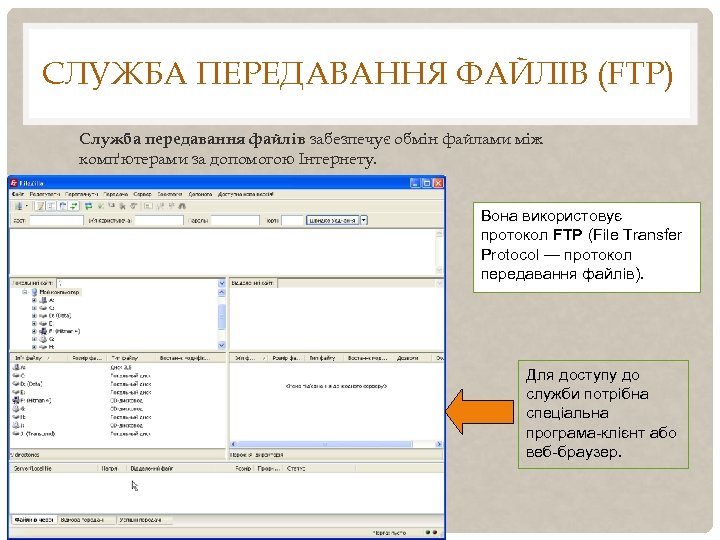Click the Username input field
720x540 pixels.
pyautogui.click(x=158, y=220)
